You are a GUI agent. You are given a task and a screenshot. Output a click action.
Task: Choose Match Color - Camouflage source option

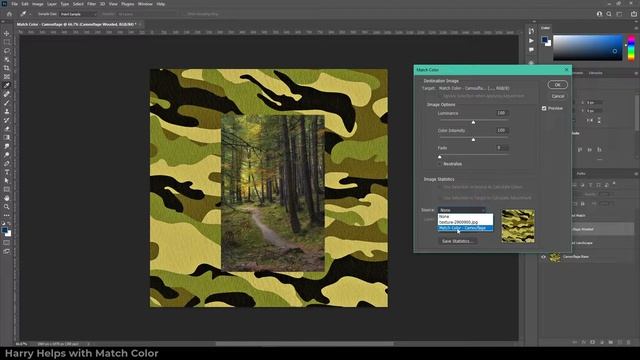point(465,228)
